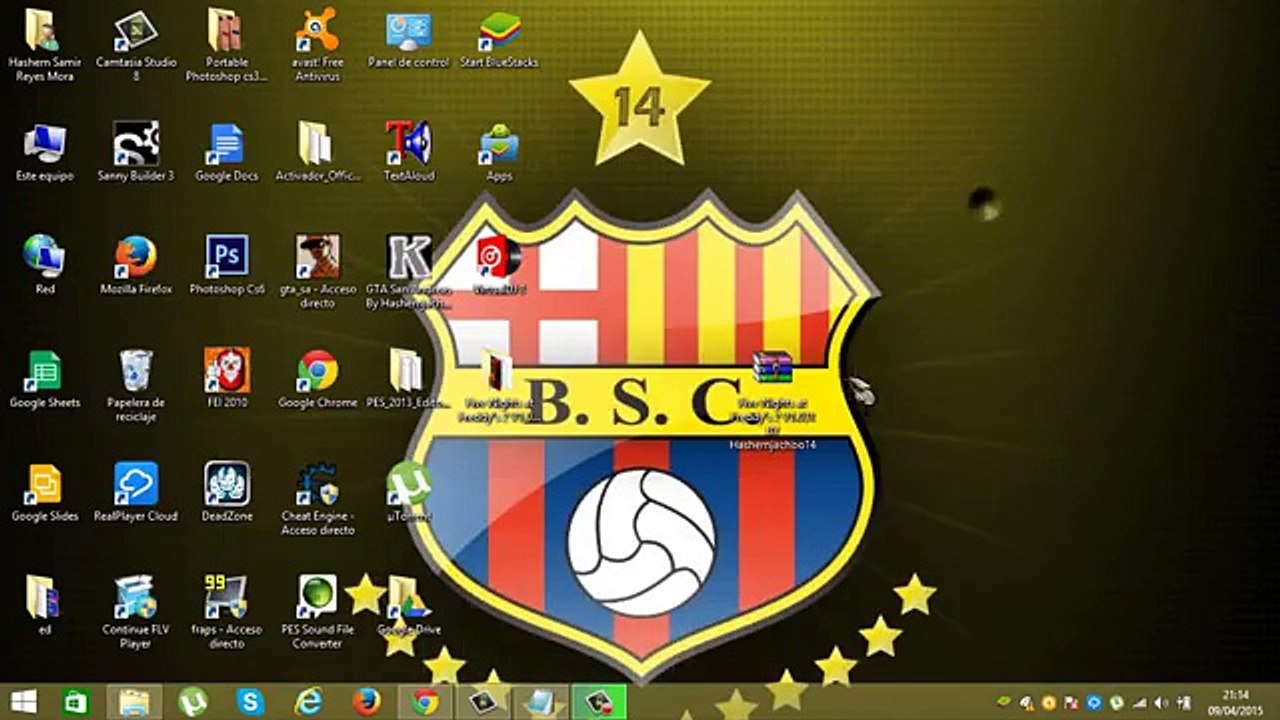Image resolution: width=1280 pixels, height=720 pixels.
Task: Select Start BlueStacks desktop icon
Action: [499, 40]
